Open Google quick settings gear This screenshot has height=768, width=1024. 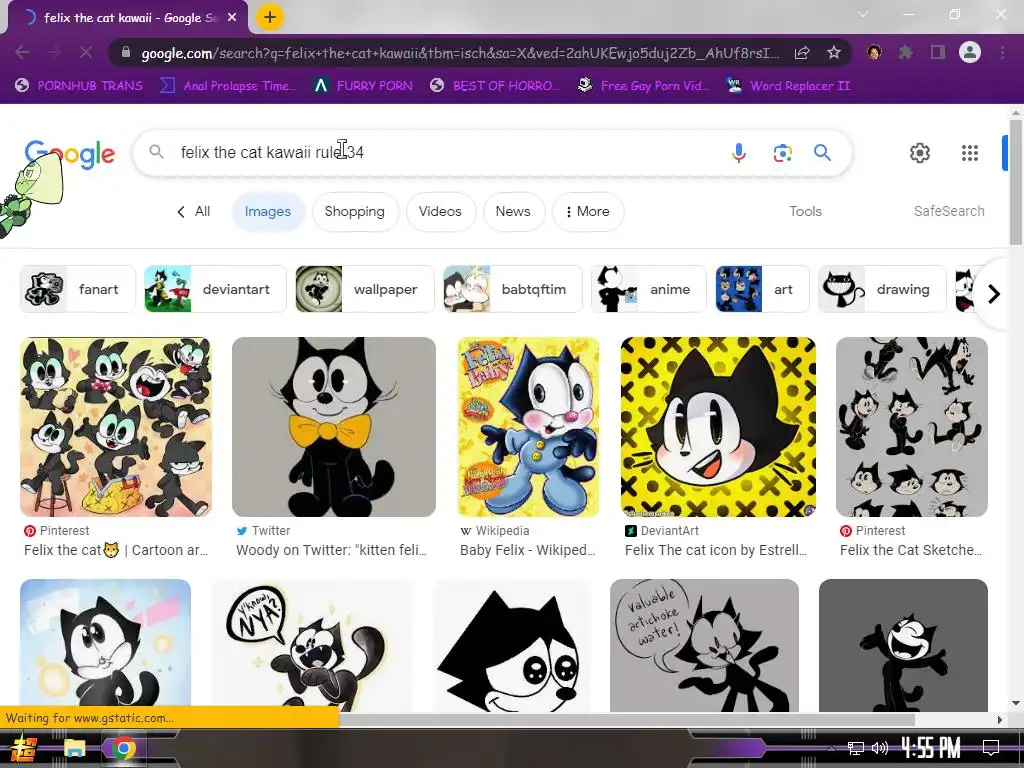(920, 153)
